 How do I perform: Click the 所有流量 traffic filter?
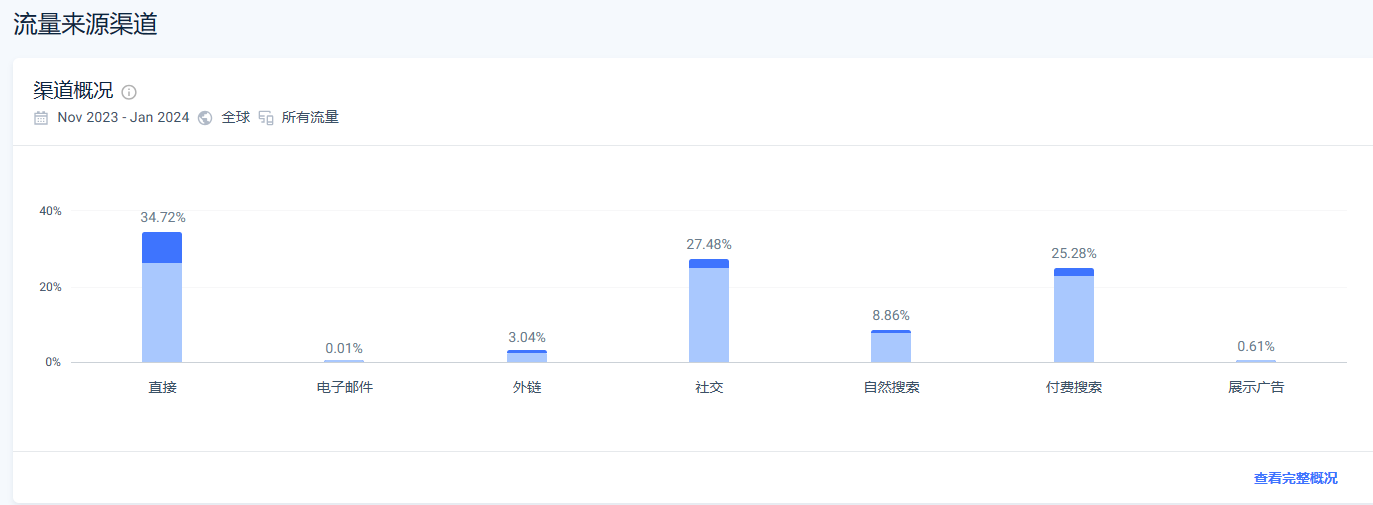click(x=310, y=117)
